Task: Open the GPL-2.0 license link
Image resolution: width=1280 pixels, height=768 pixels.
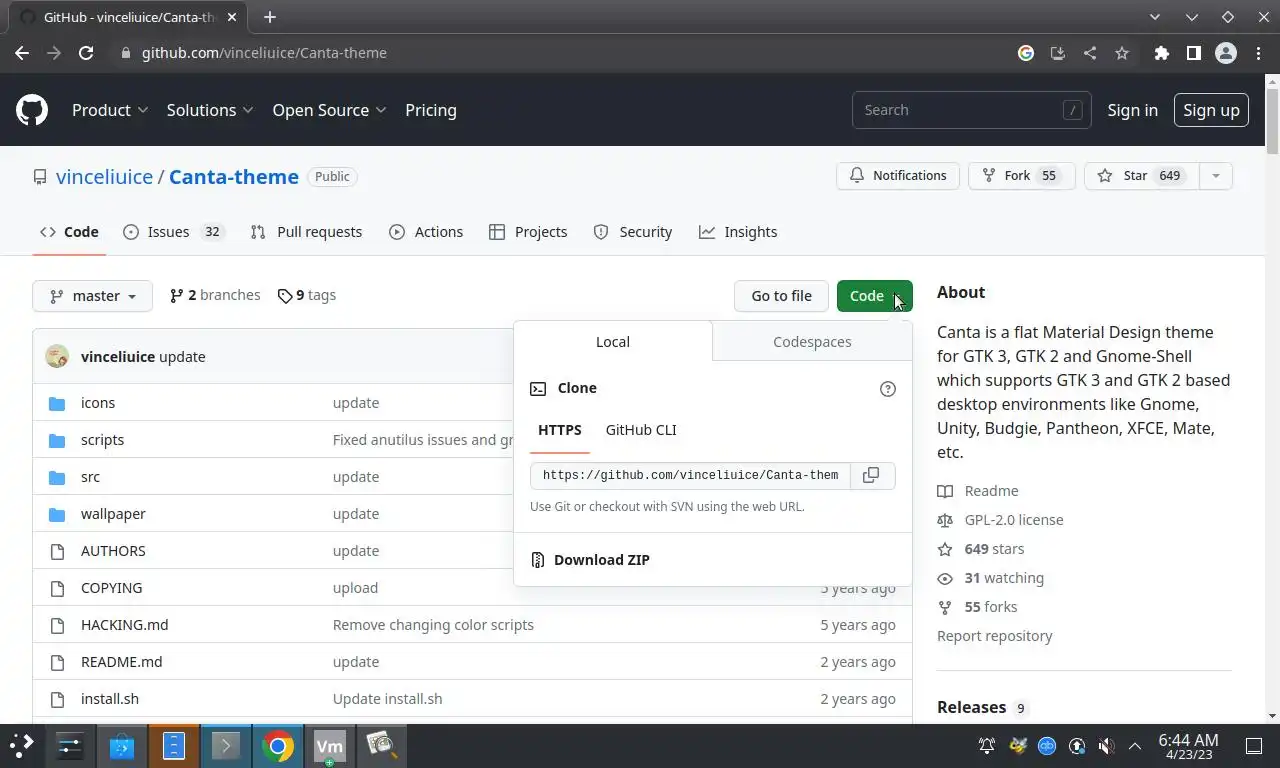Action: point(1000,520)
